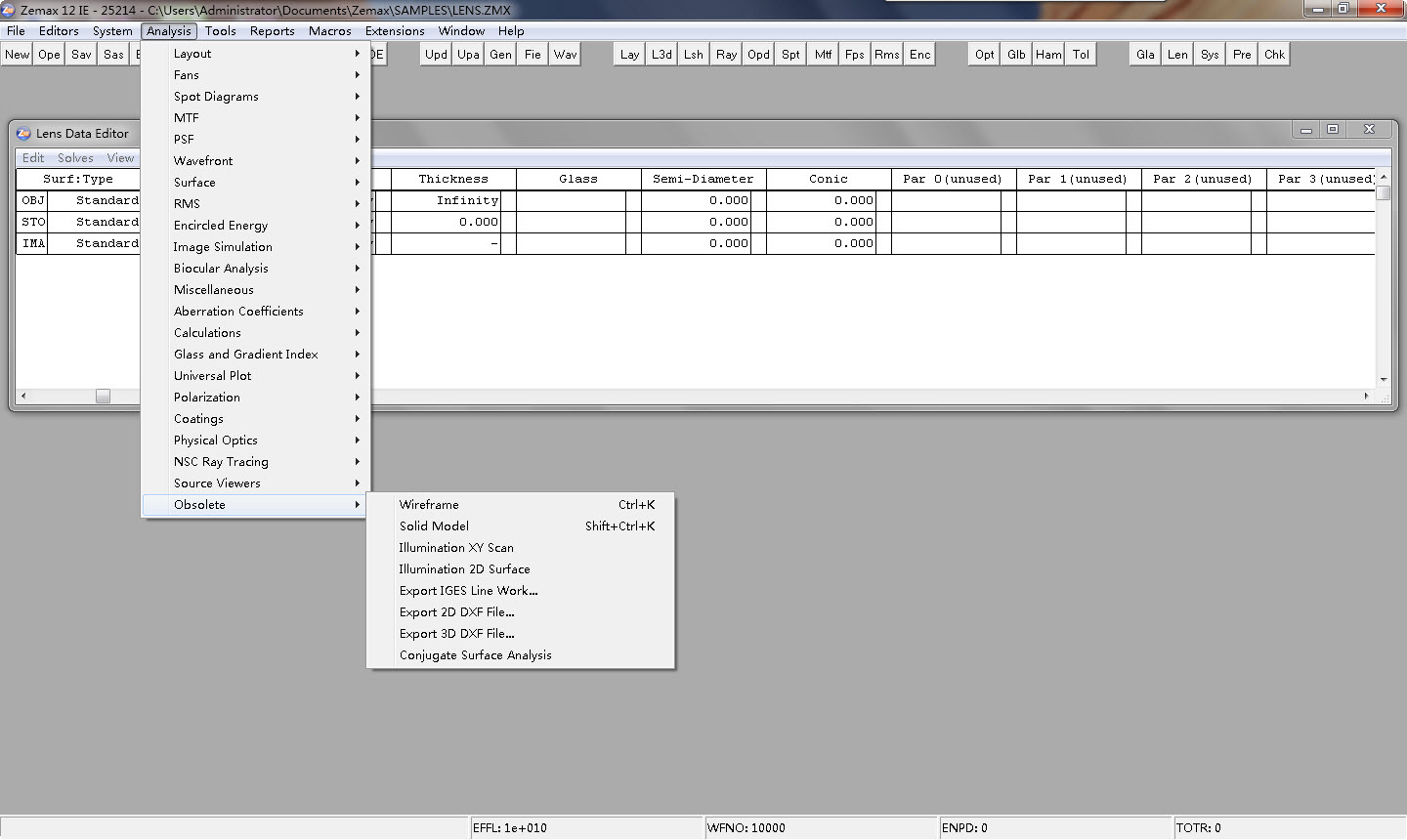Click the Pre (Prescription) toolbar button
The width and height of the screenshot is (1407, 840).
coord(1243,55)
